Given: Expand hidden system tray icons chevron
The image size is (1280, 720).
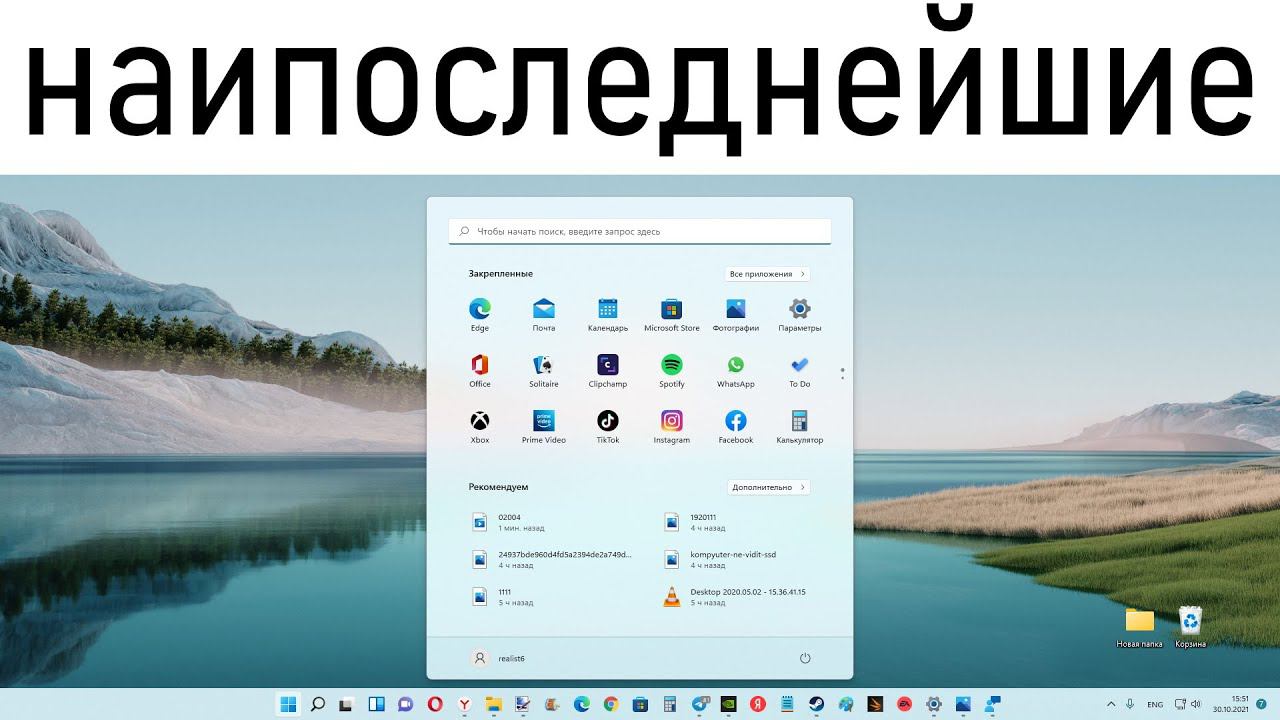Looking at the screenshot, I should (1110, 705).
